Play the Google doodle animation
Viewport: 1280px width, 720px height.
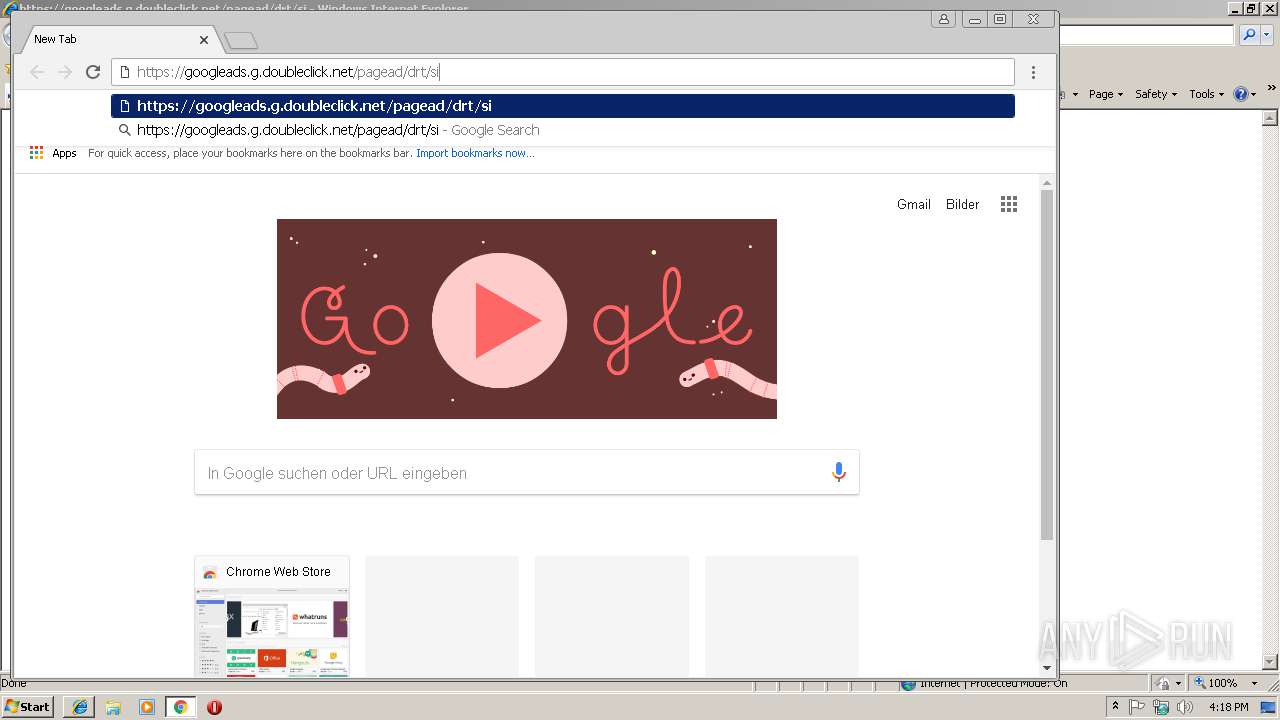pyautogui.click(x=499, y=321)
